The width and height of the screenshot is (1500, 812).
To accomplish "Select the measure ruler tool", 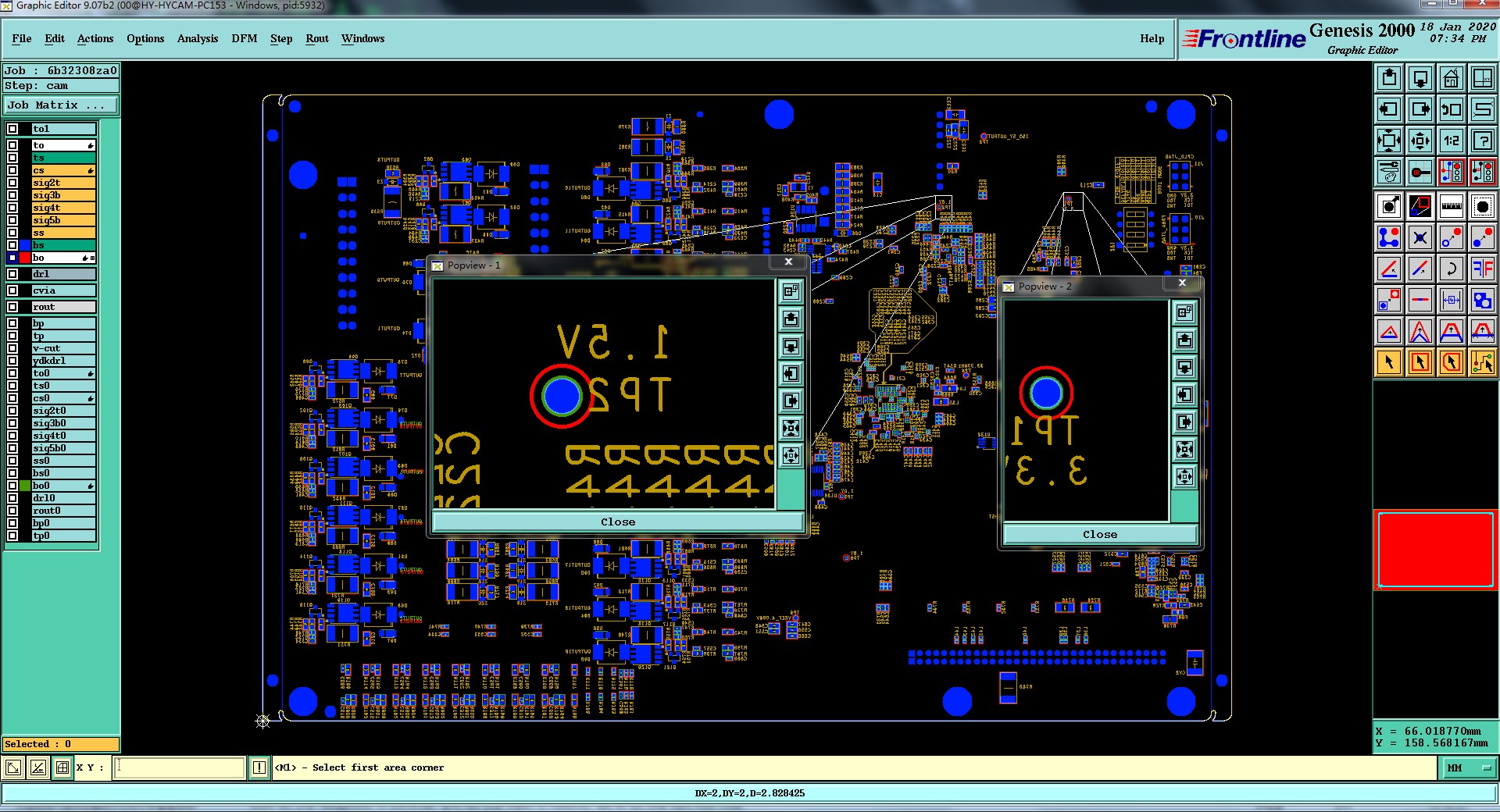I will tap(1451, 206).
